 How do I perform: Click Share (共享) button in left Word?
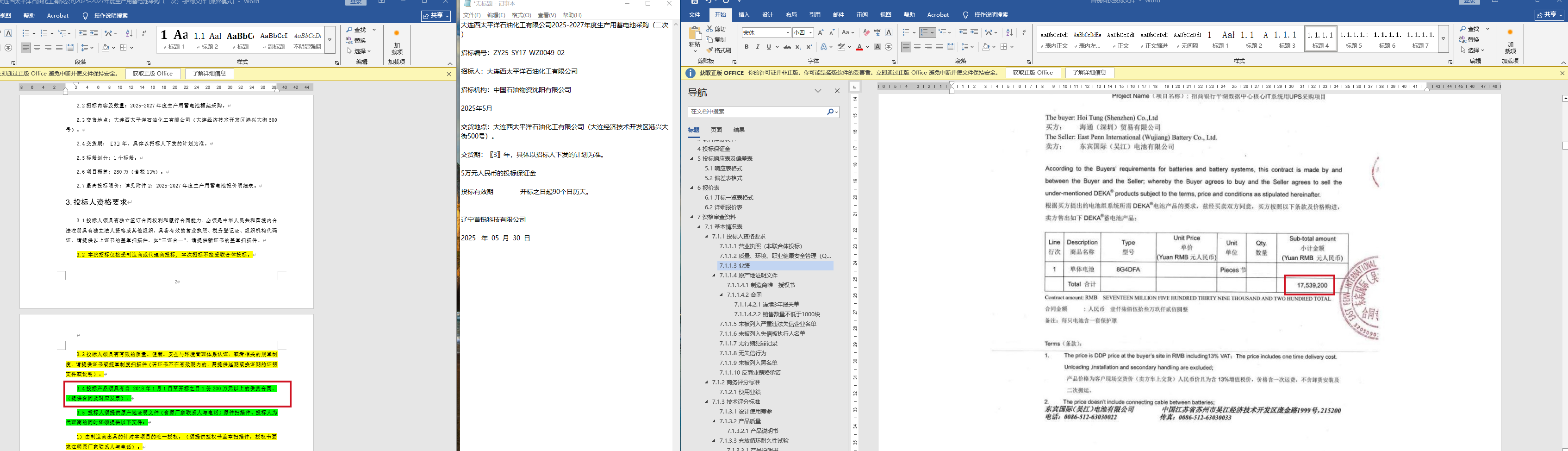pos(436,16)
